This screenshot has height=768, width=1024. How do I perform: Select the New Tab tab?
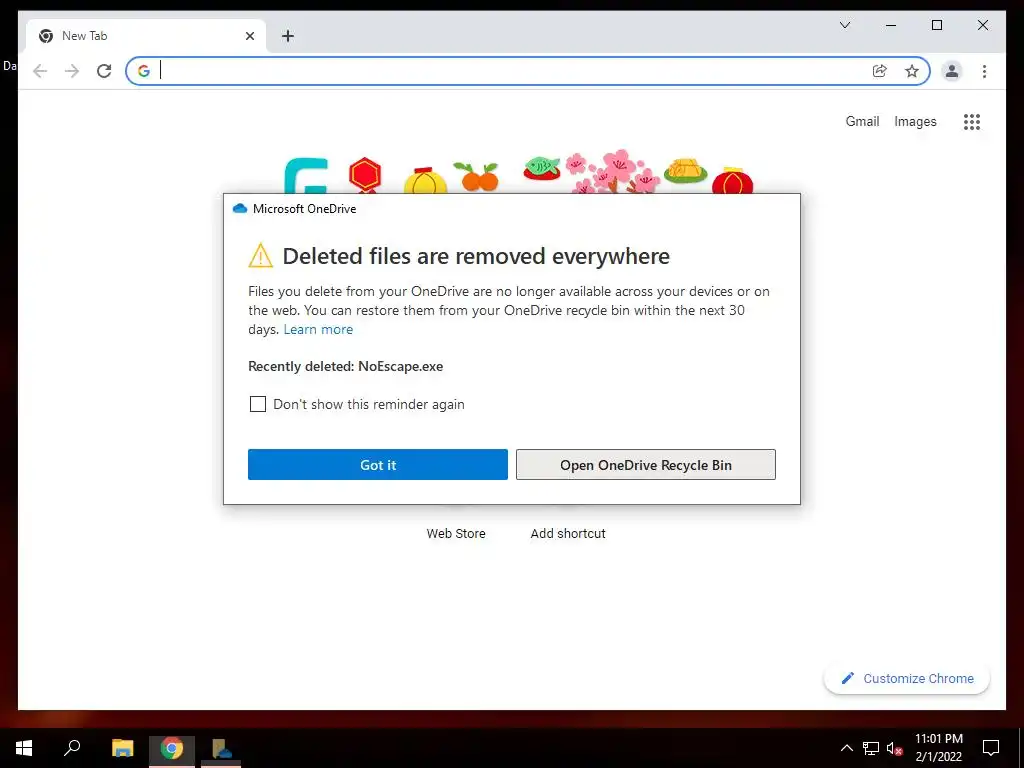pos(146,36)
